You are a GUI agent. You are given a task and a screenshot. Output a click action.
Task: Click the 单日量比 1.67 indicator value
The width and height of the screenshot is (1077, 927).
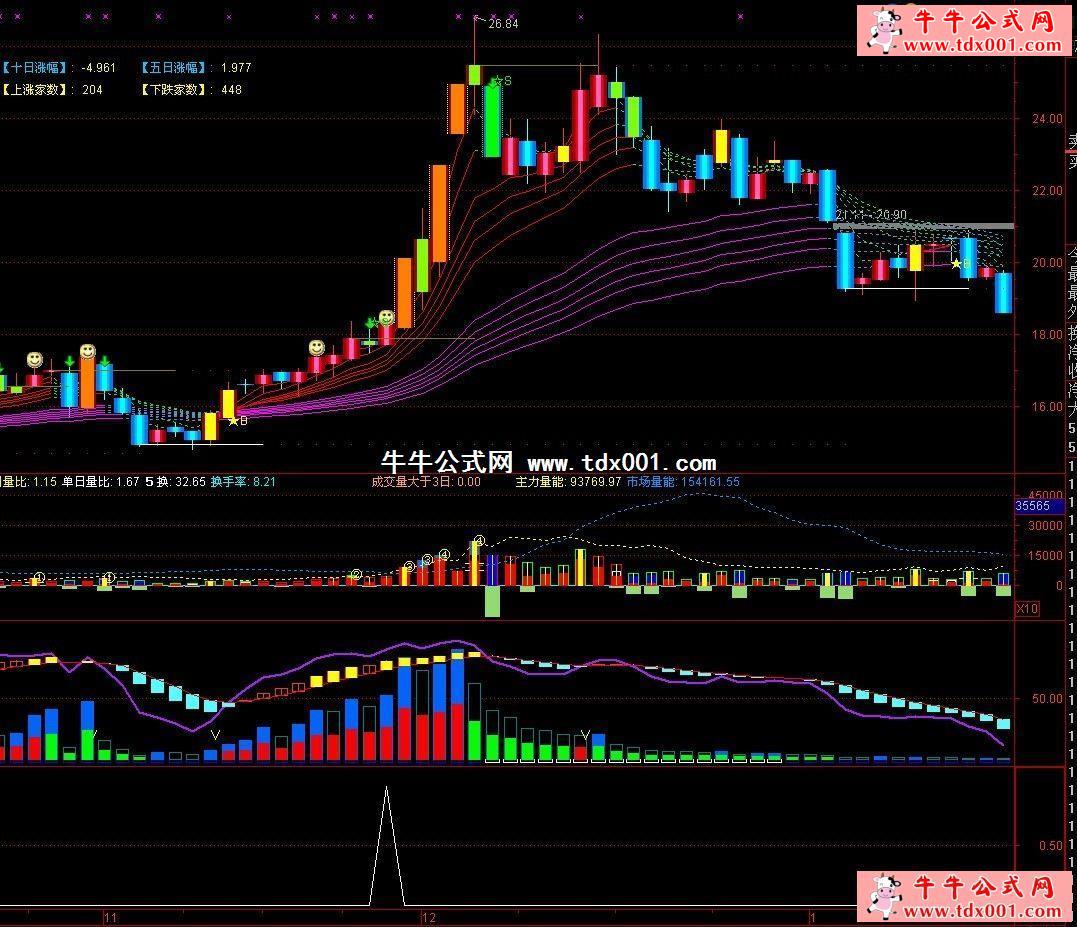[x=100, y=482]
